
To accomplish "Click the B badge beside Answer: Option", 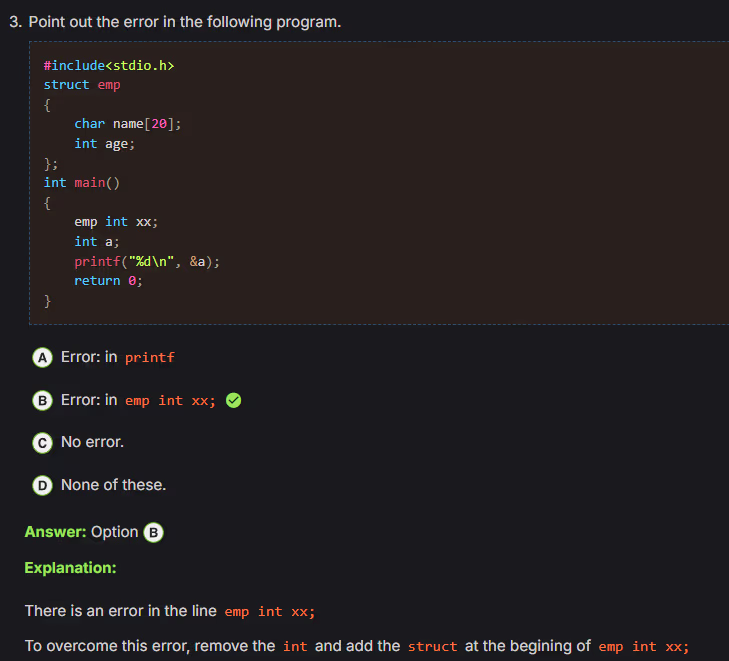I will pyautogui.click(x=154, y=533).
